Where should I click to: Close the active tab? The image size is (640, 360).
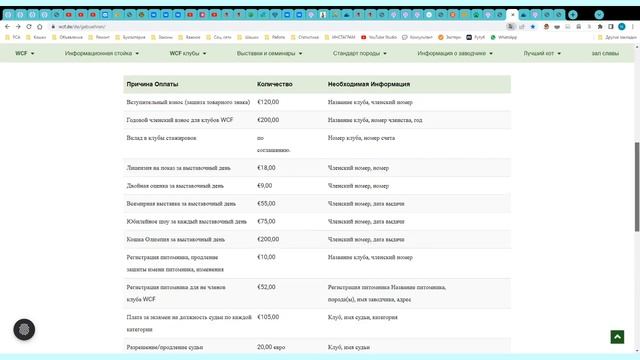click(x=513, y=15)
